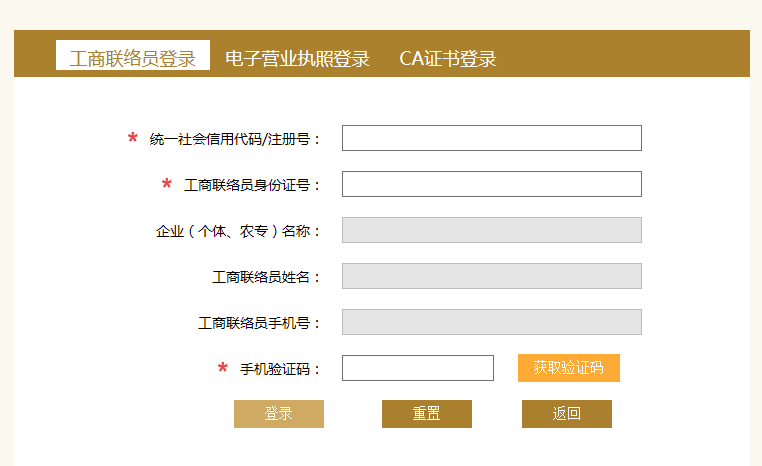Submit the form with the 登录 button
Image resolution: width=762 pixels, height=466 pixels.
point(279,414)
